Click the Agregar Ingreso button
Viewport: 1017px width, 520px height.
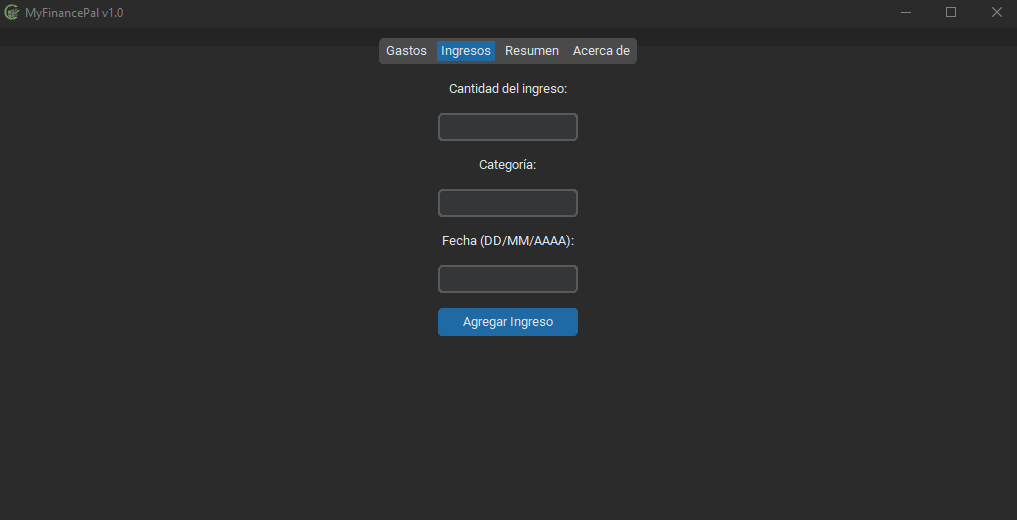(x=508, y=322)
